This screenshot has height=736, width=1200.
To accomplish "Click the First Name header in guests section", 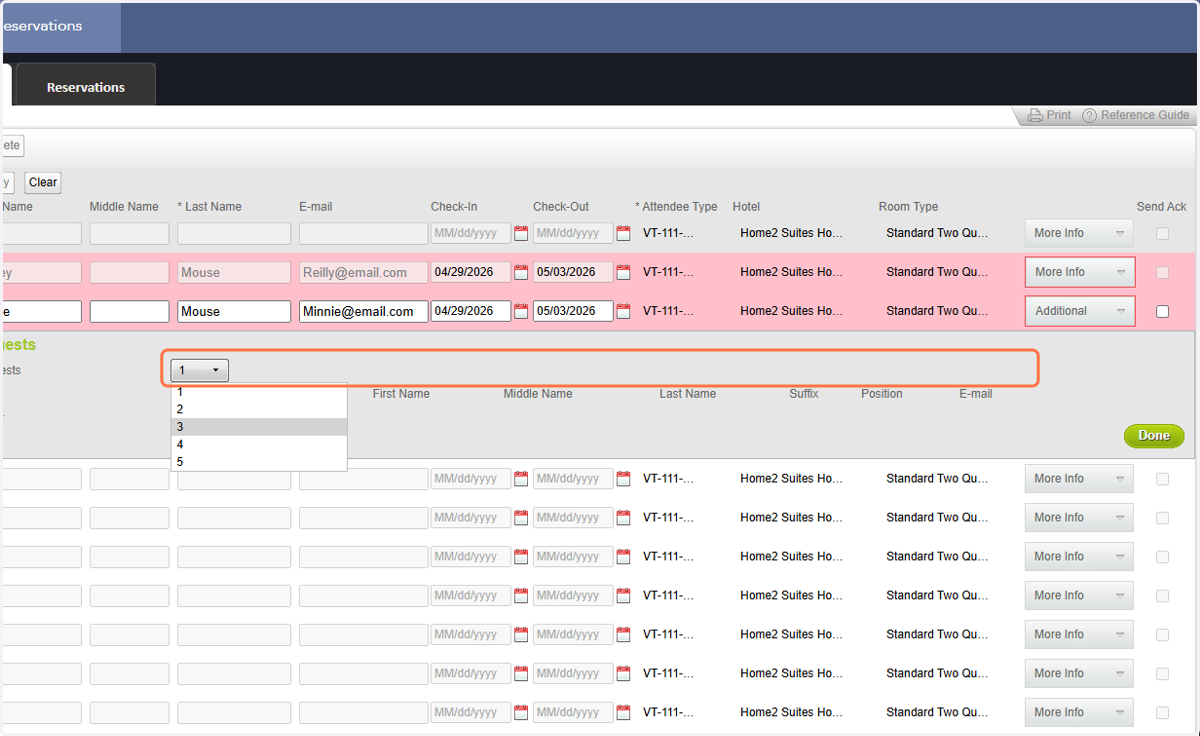I will [x=401, y=394].
